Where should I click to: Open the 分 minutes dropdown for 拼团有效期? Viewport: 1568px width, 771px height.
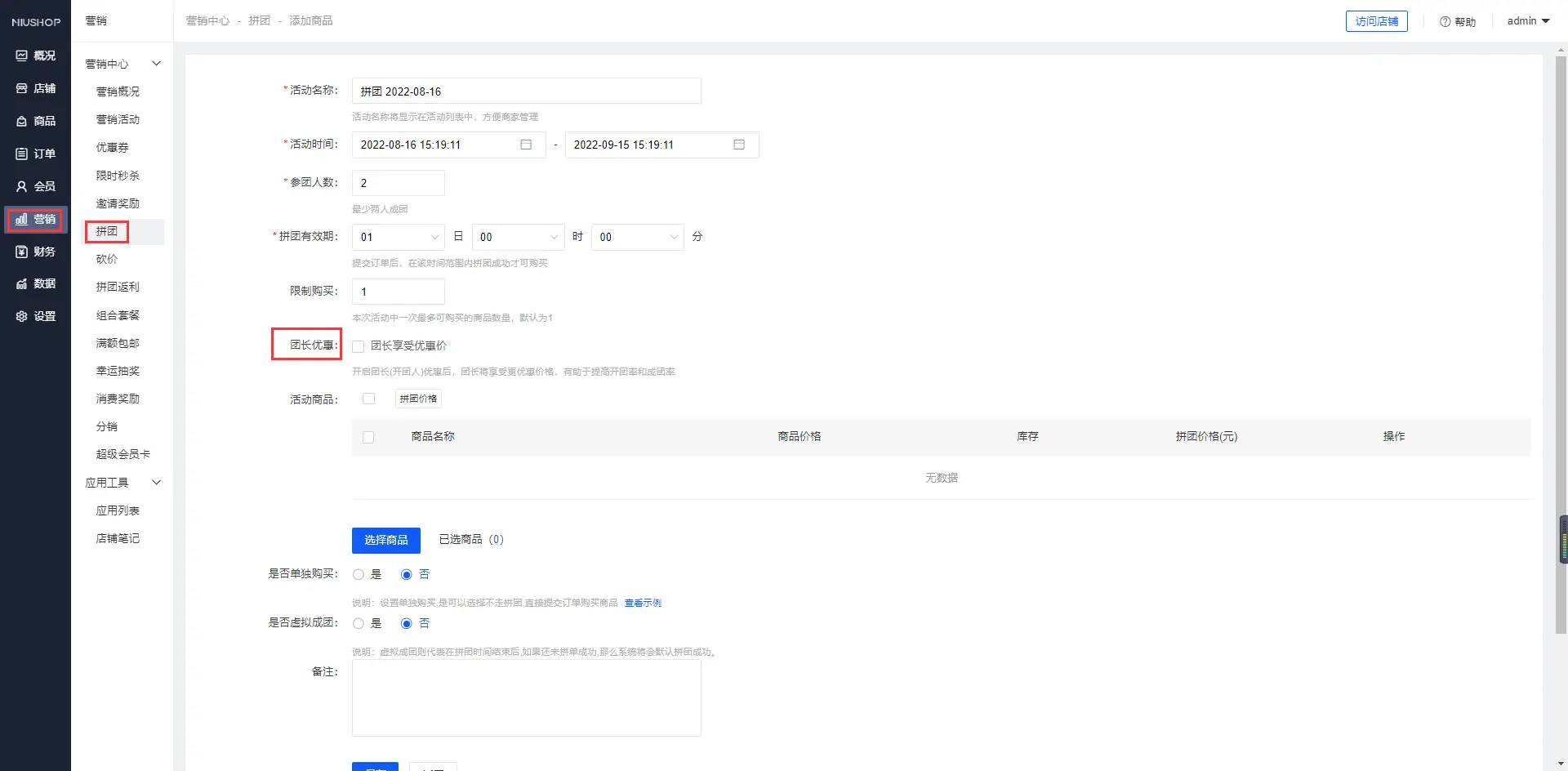pyautogui.click(x=637, y=237)
